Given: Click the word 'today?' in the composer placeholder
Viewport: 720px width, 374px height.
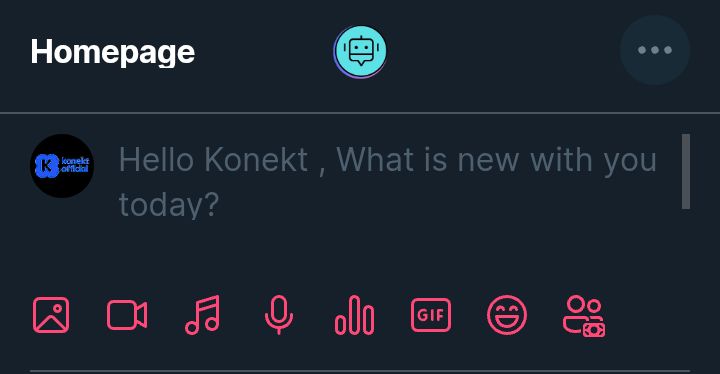Looking at the screenshot, I should click(x=169, y=204).
